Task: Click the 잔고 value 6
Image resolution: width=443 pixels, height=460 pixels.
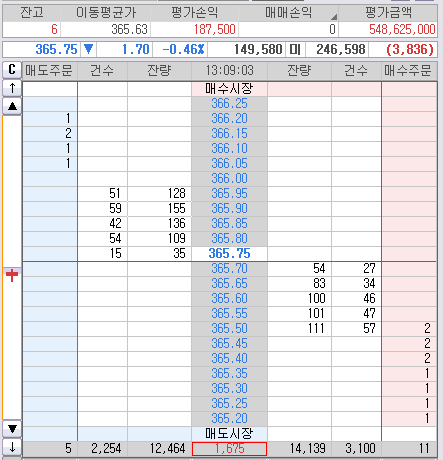Action: [x=54, y=29]
